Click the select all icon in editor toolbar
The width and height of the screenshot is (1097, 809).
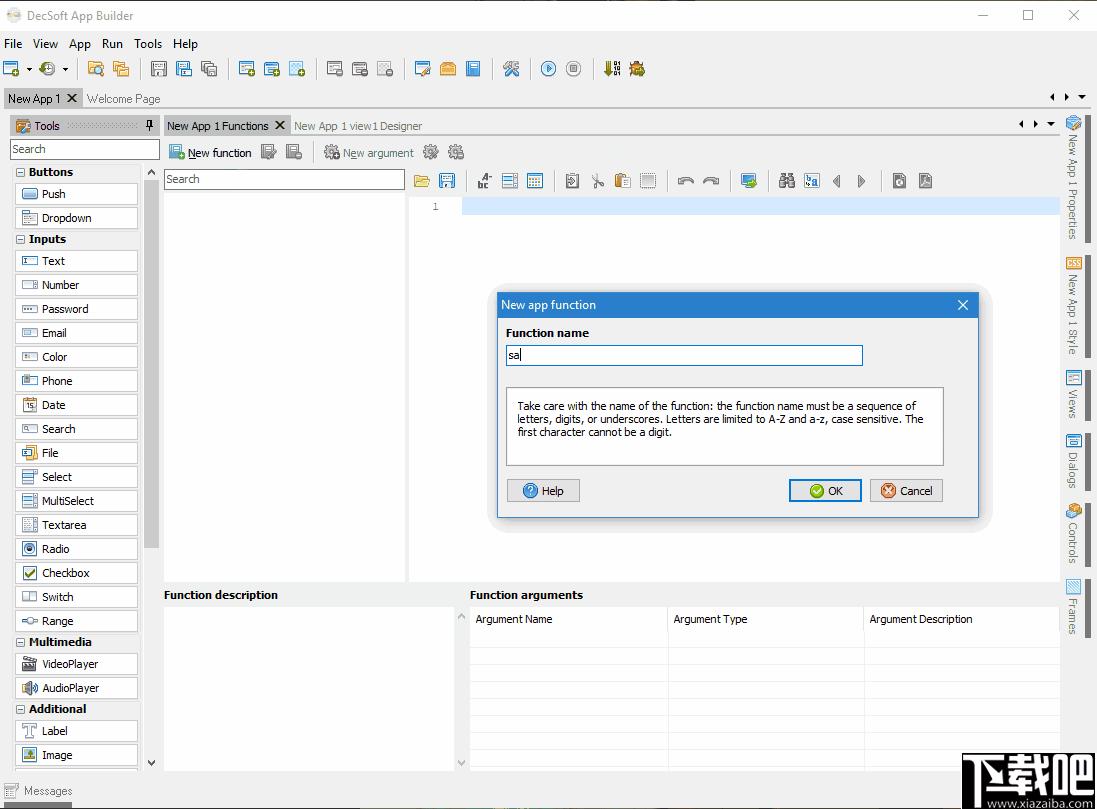[x=648, y=181]
